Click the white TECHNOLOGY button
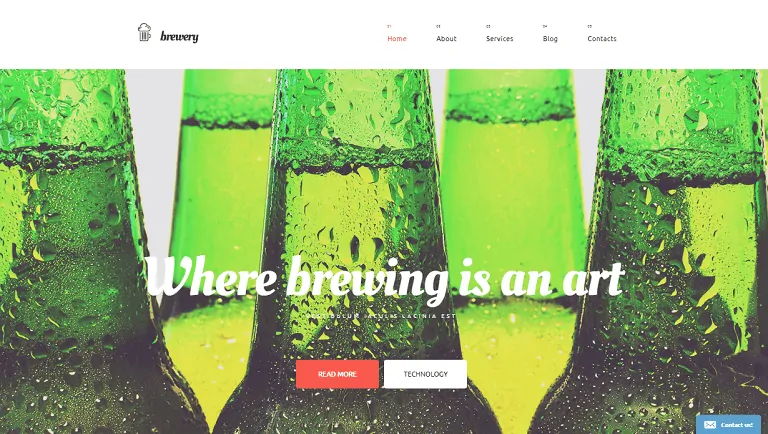The width and height of the screenshot is (768, 434). coord(425,374)
